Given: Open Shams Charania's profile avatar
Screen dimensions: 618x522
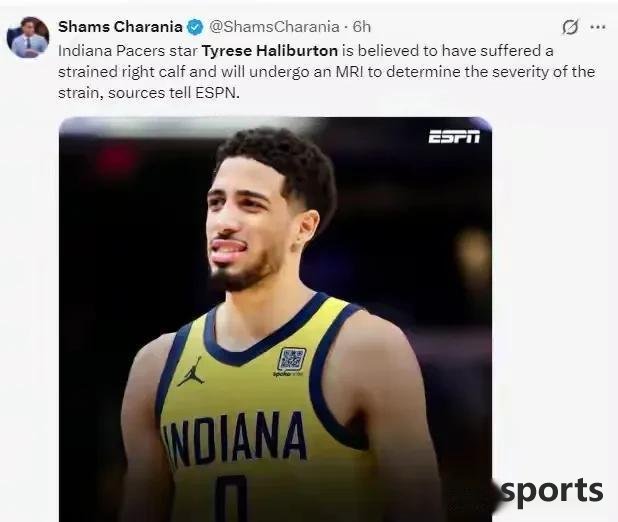Looking at the screenshot, I should [x=28, y=37].
